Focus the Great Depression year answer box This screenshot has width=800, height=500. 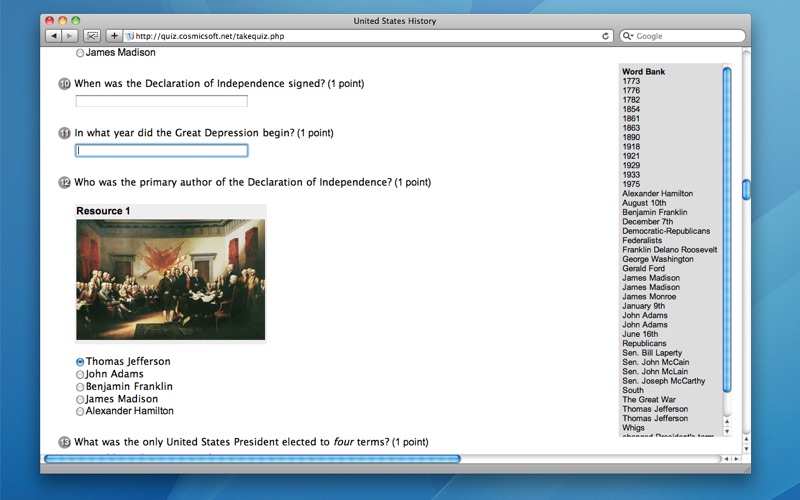(162, 151)
